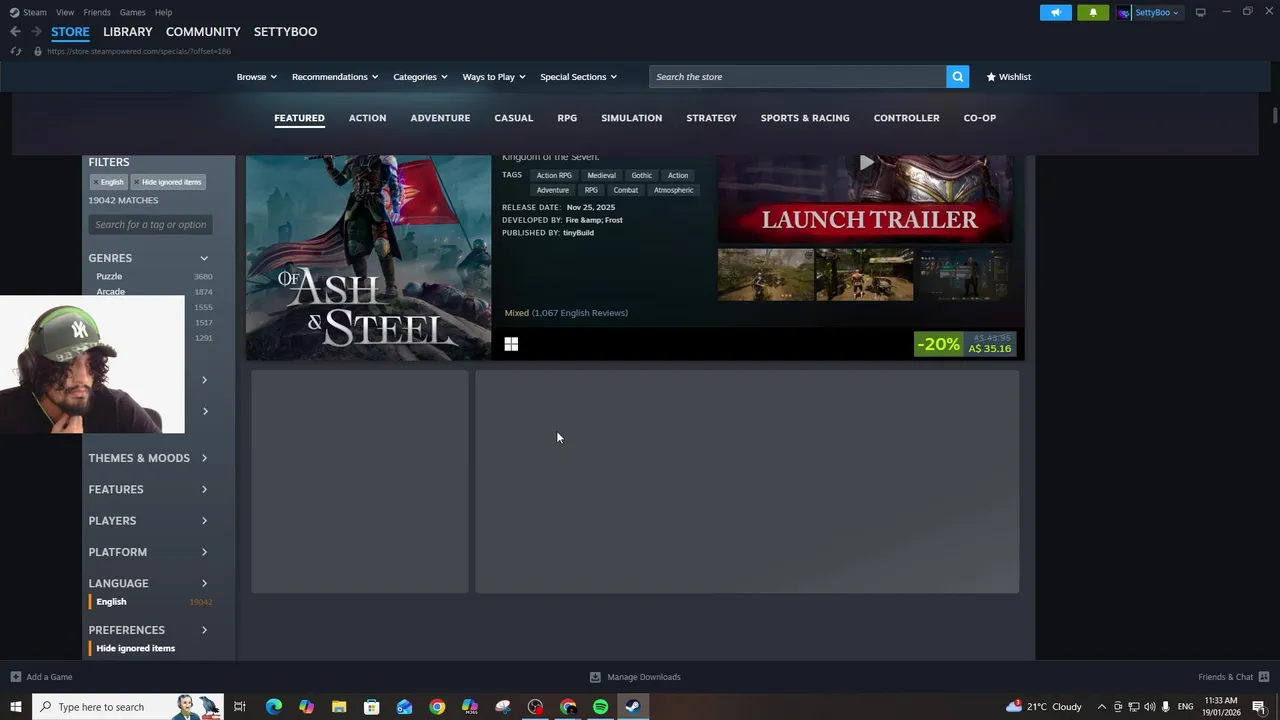Switch to the Adventure tab
The width and height of the screenshot is (1280, 720).
[x=440, y=118]
